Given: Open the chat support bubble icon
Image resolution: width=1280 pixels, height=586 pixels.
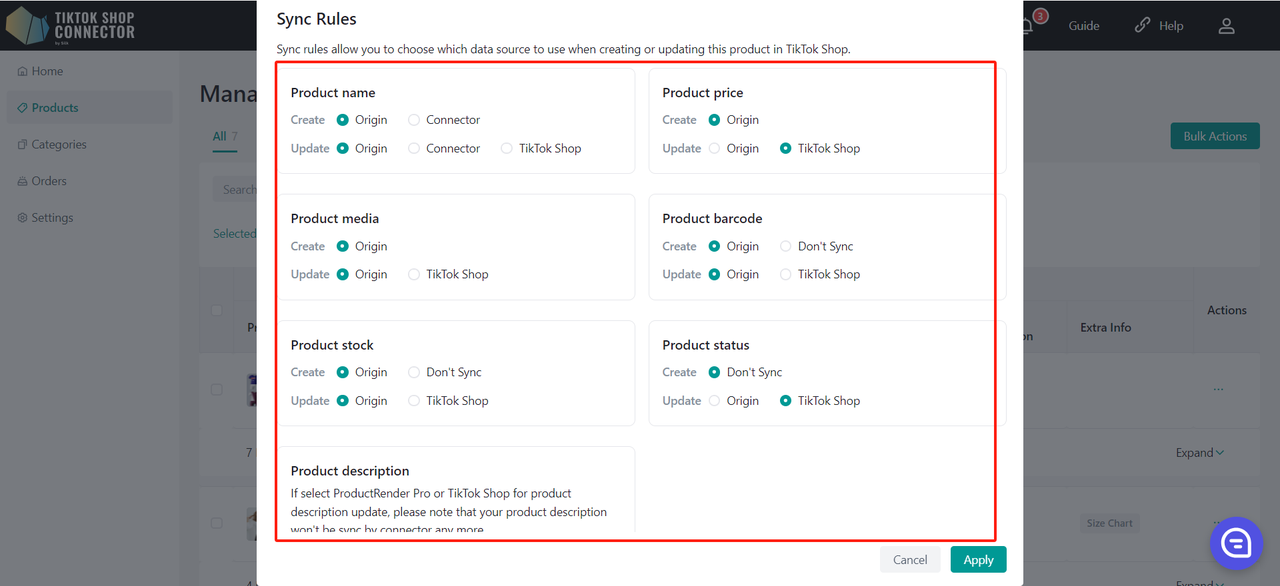Looking at the screenshot, I should (x=1237, y=543).
